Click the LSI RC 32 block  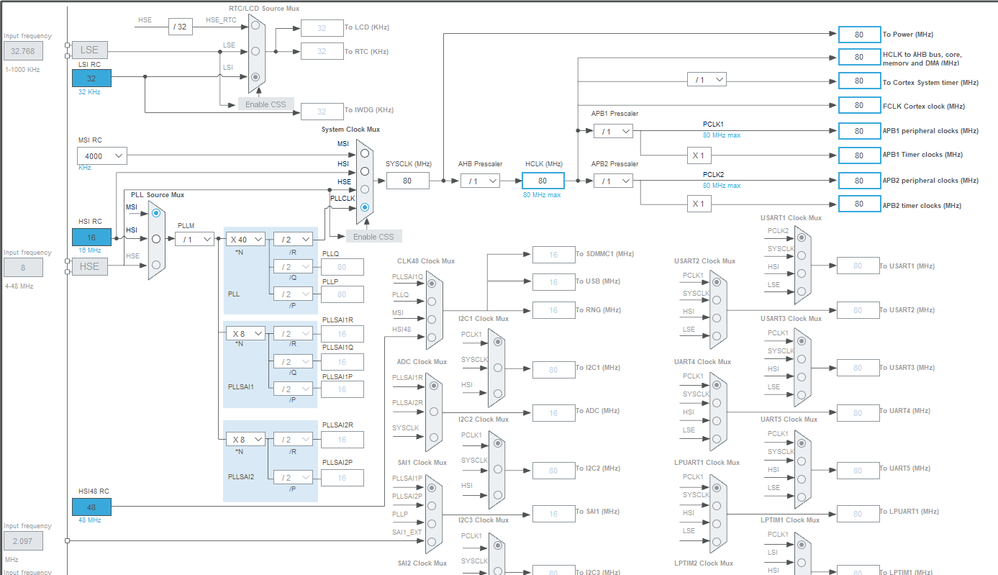pos(92,78)
